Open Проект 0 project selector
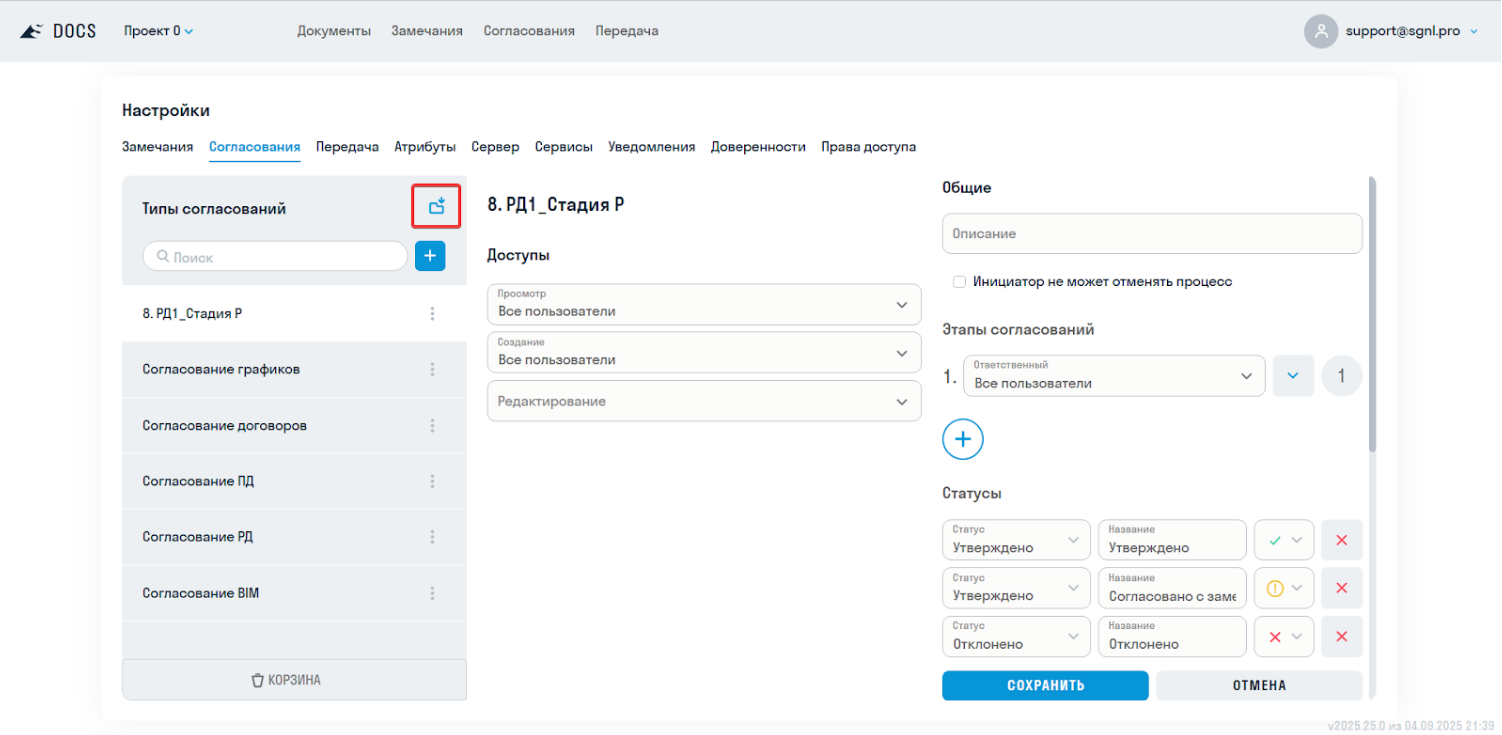Viewport: 1502px width, 735px height. 158,31
